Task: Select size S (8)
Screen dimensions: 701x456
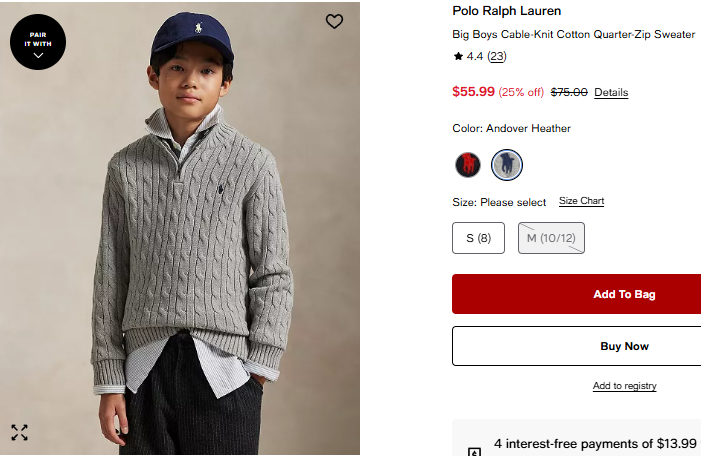Action: point(479,238)
